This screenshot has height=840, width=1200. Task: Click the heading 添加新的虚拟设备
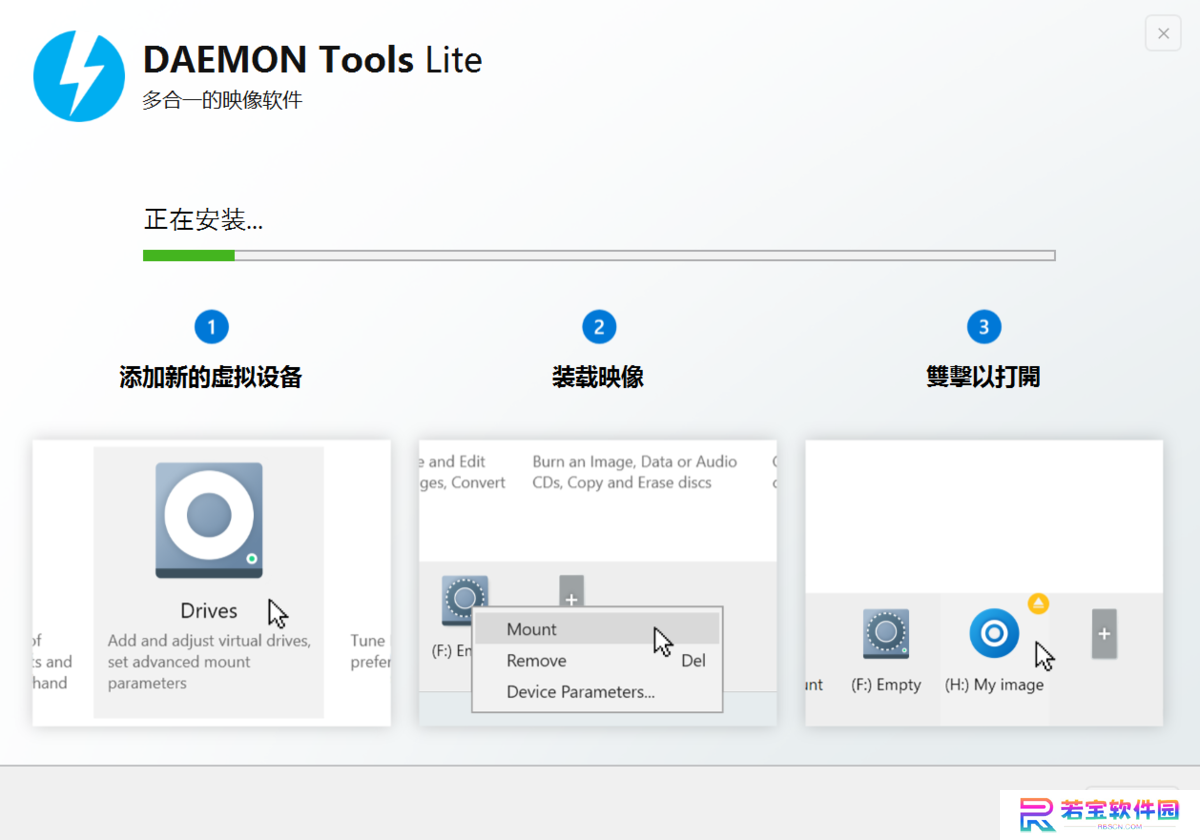[x=211, y=377]
